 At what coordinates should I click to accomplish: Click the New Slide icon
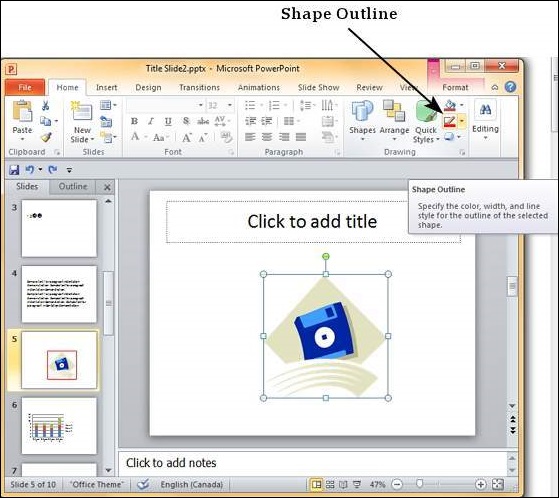(x=82, y=111)
